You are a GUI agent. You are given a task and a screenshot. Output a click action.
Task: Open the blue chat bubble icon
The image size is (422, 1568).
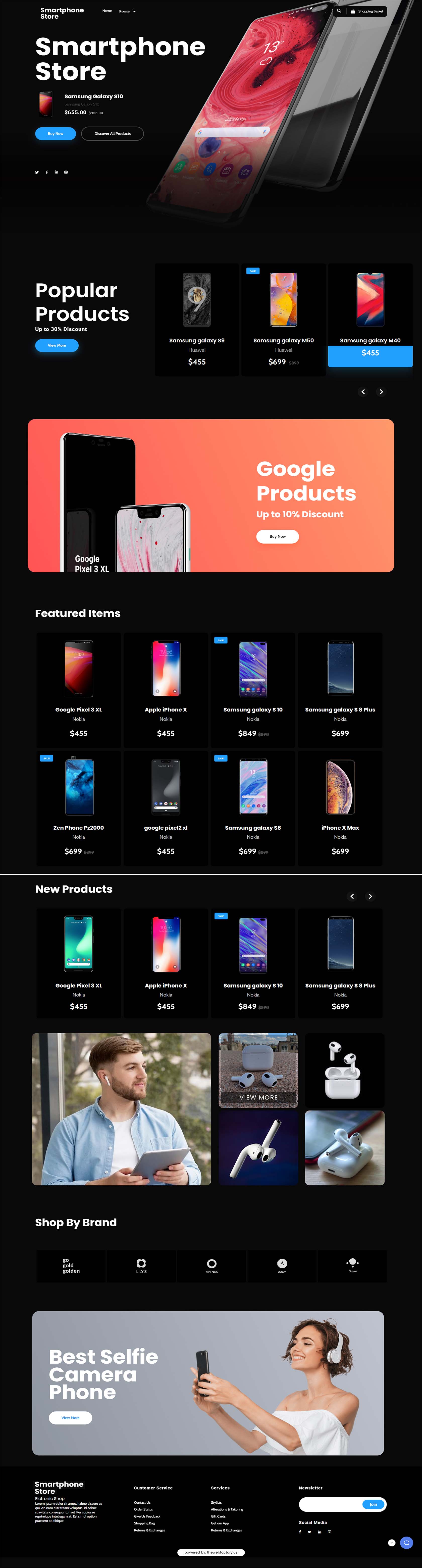coord(407,1542)
